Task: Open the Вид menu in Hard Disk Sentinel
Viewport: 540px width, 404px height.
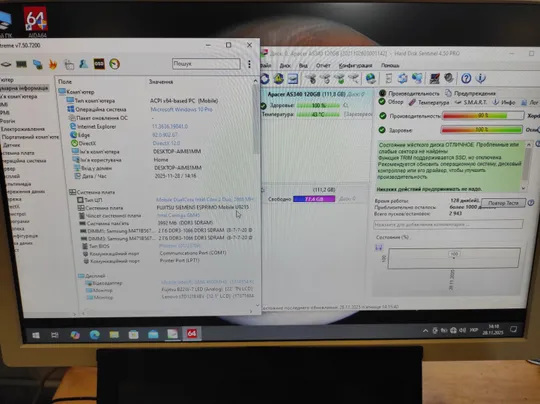Action: click(303, 65)
